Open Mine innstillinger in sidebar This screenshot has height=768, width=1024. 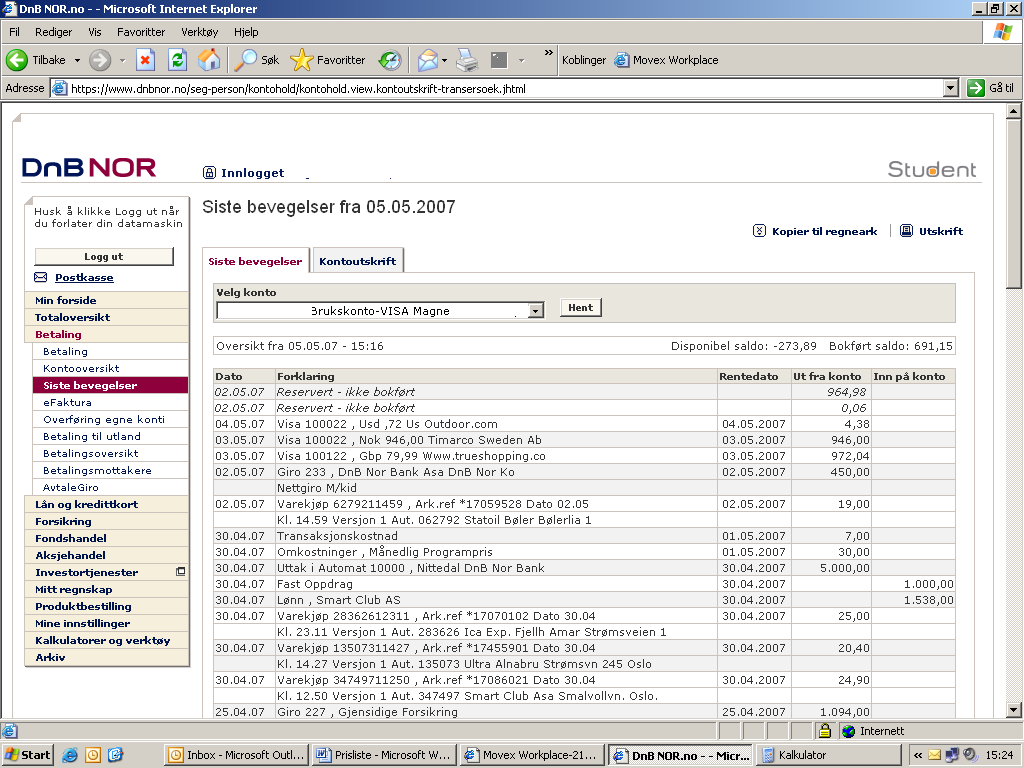pyautogui.click(x=82, y=623)
